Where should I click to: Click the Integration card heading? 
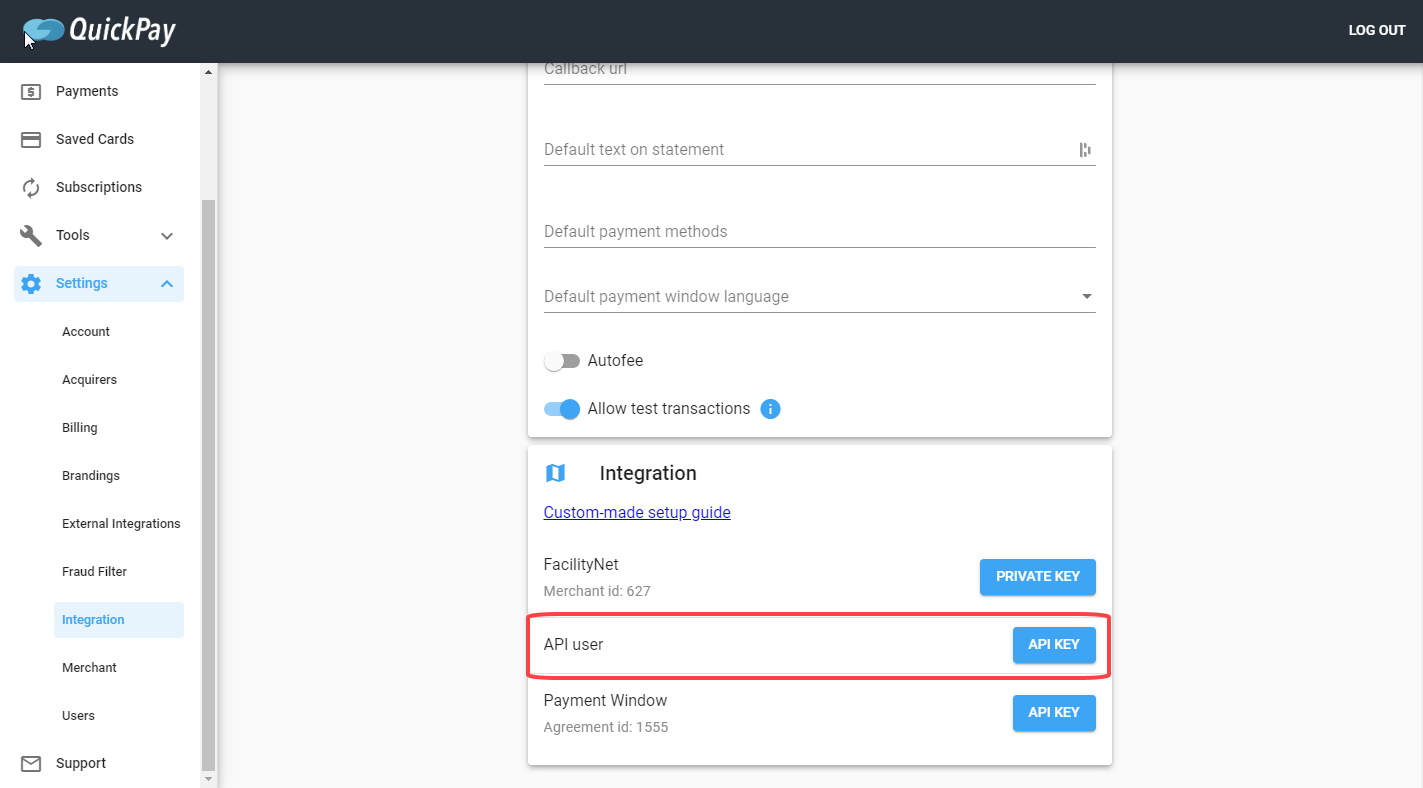point(648,473)
